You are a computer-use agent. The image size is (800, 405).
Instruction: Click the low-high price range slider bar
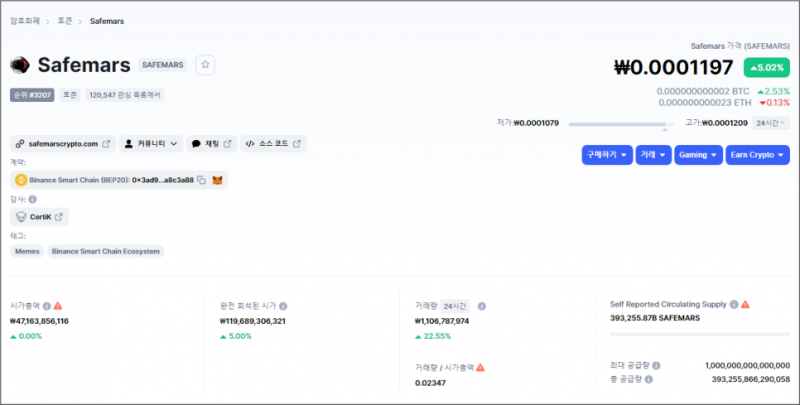point(618,124)
